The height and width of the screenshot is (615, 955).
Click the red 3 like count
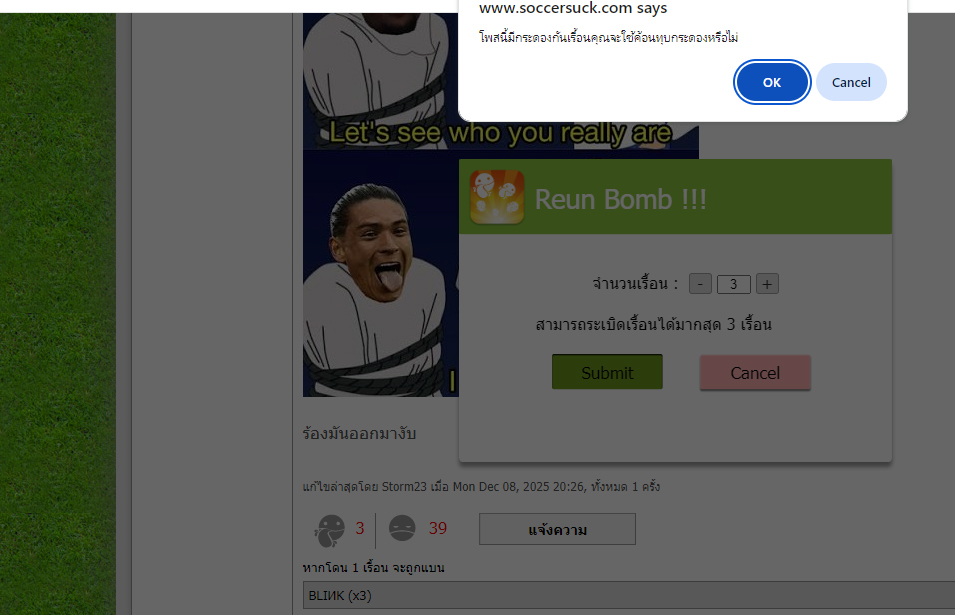tap(360, 529)
